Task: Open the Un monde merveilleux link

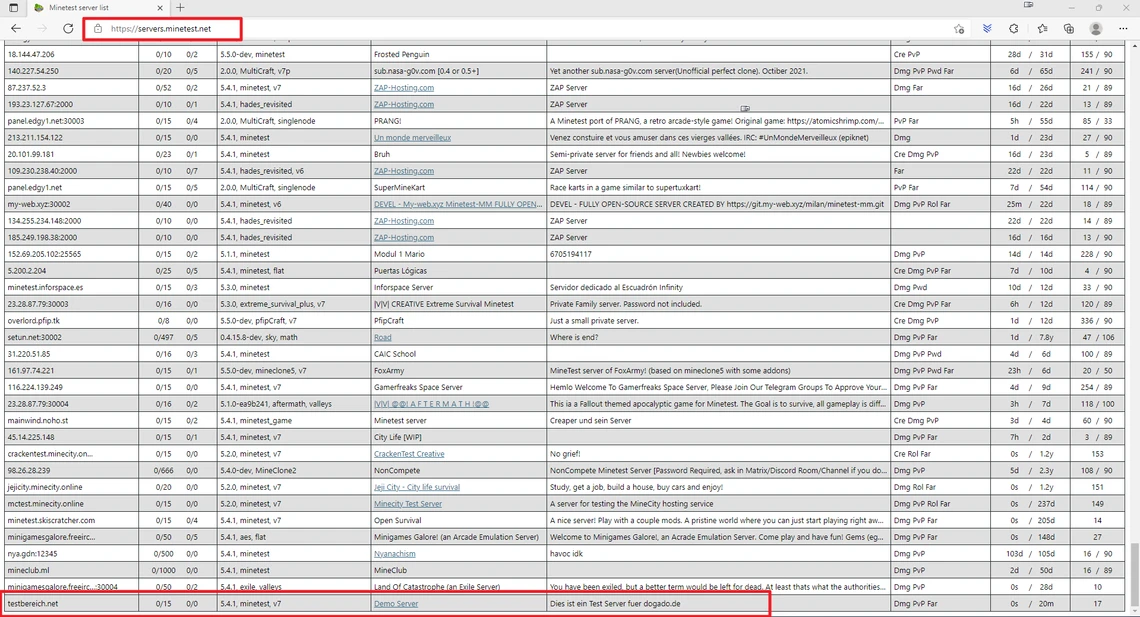Action: coord(412,138)
